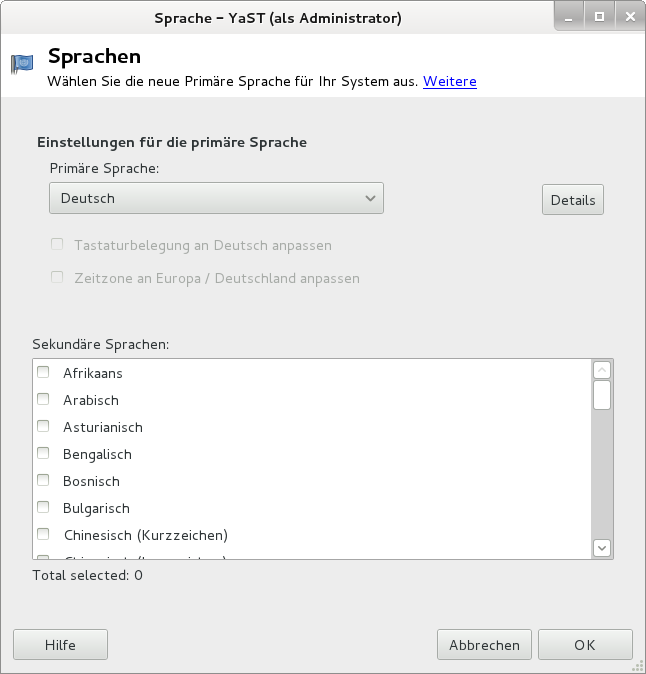Click the scroll-down arrow of language list

click(x=602, y=547)
